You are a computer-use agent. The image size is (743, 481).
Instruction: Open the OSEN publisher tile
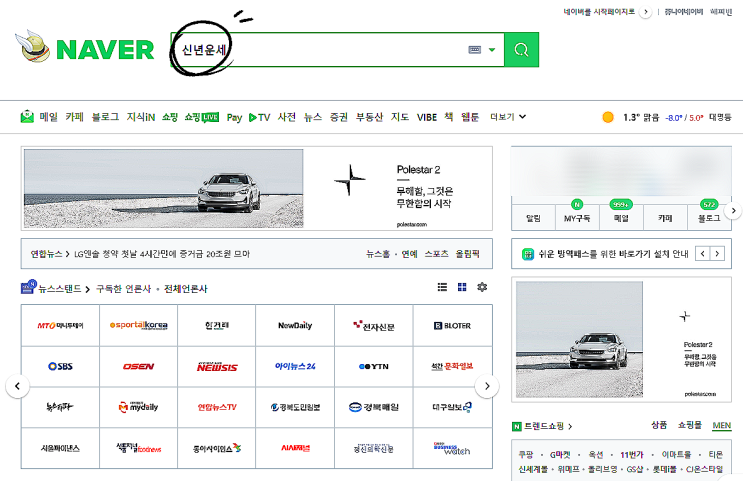click(138, 366)
